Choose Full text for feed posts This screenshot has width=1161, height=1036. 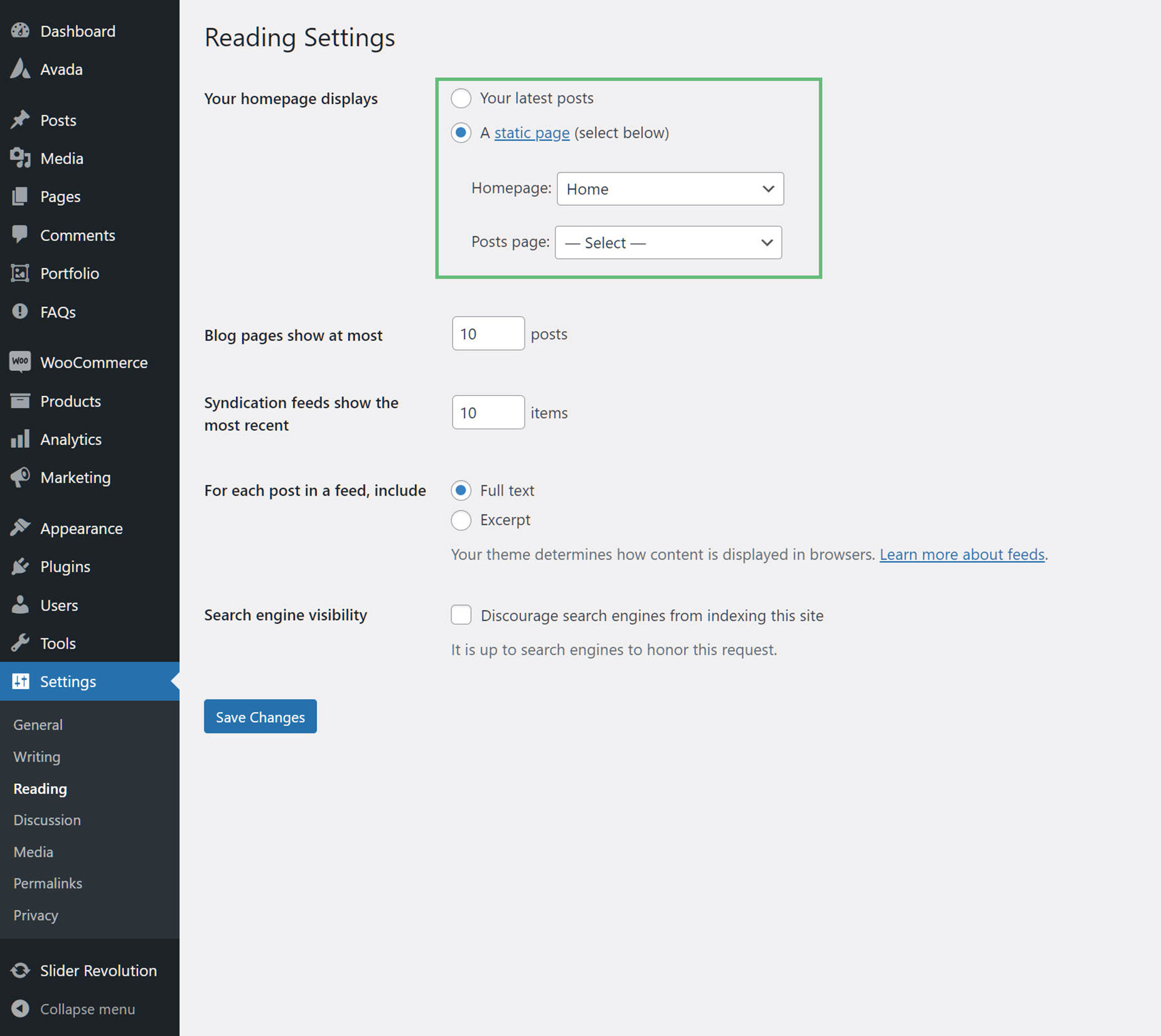tap(461, 490)
